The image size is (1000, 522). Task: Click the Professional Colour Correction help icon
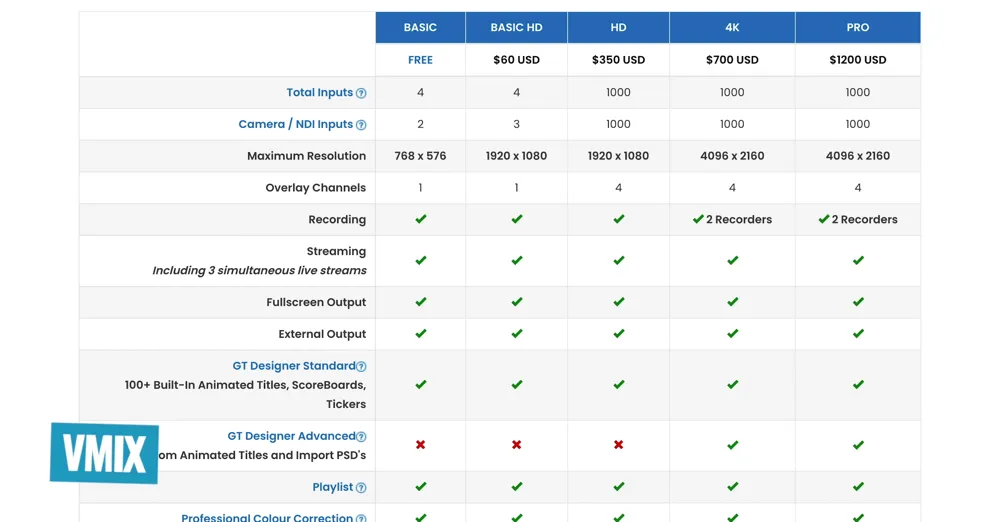tap(361, 518)
